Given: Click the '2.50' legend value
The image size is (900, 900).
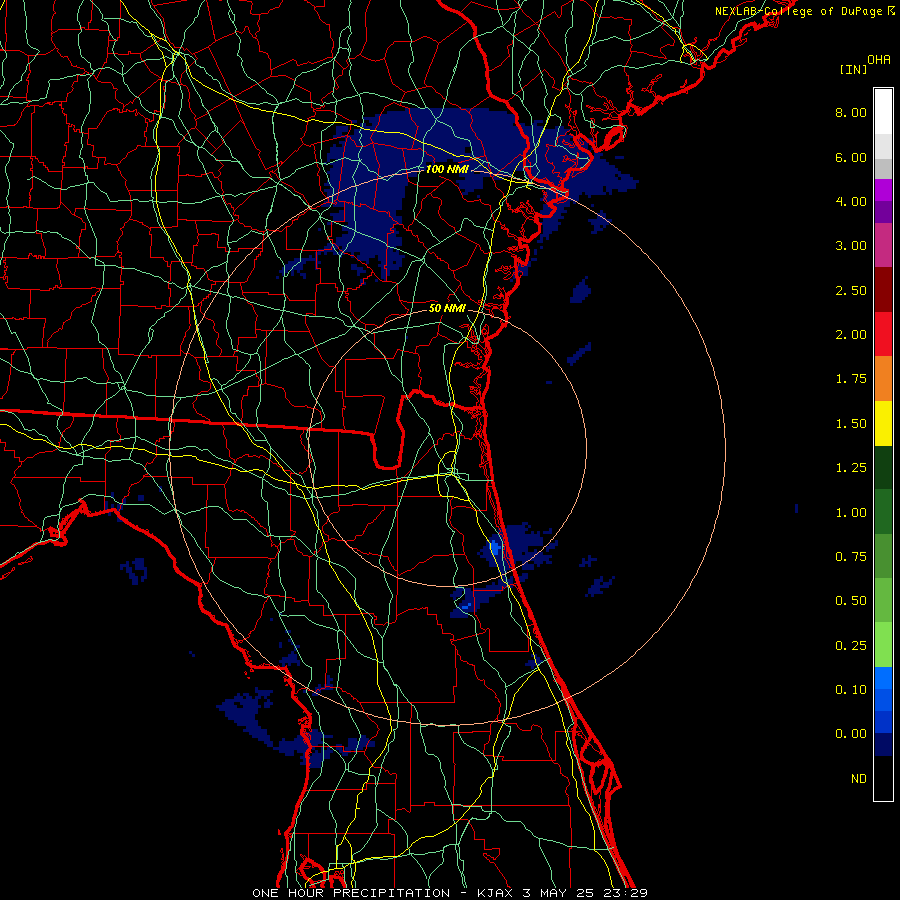Looking at the screenshot, I should point(851,290).
